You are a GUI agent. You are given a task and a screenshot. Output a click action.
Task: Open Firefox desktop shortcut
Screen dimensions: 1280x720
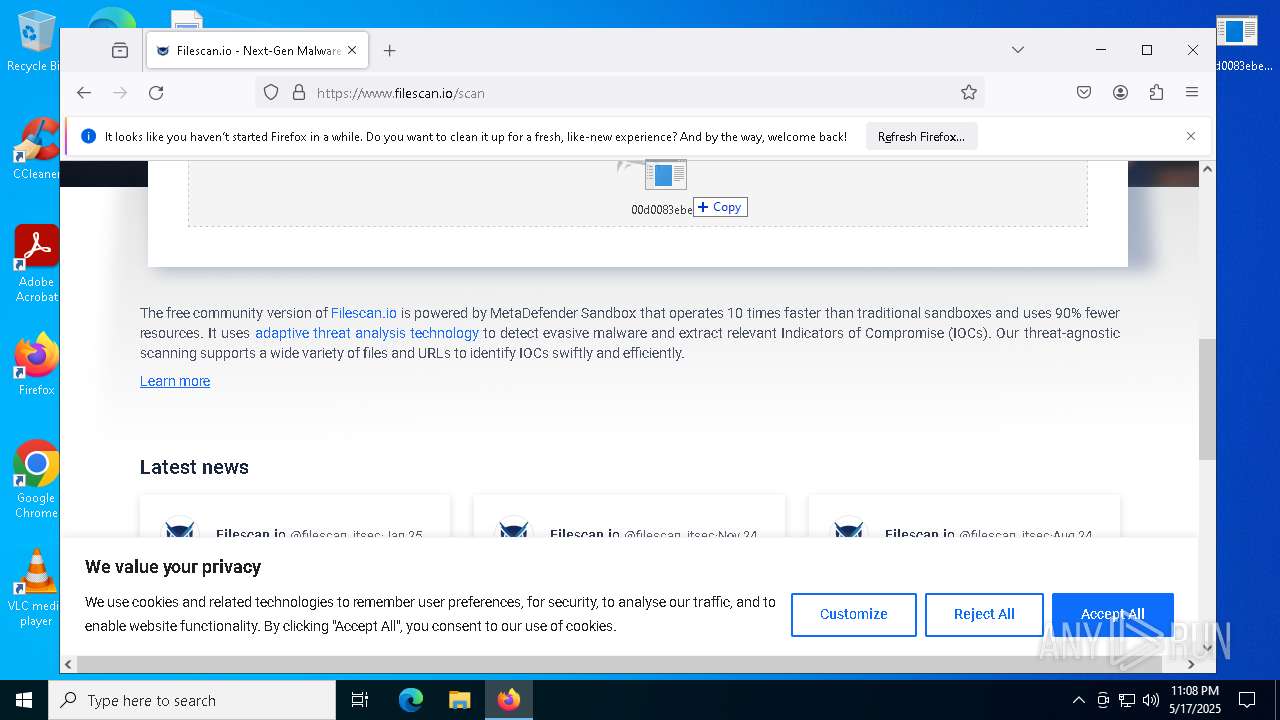coord(36,364)
